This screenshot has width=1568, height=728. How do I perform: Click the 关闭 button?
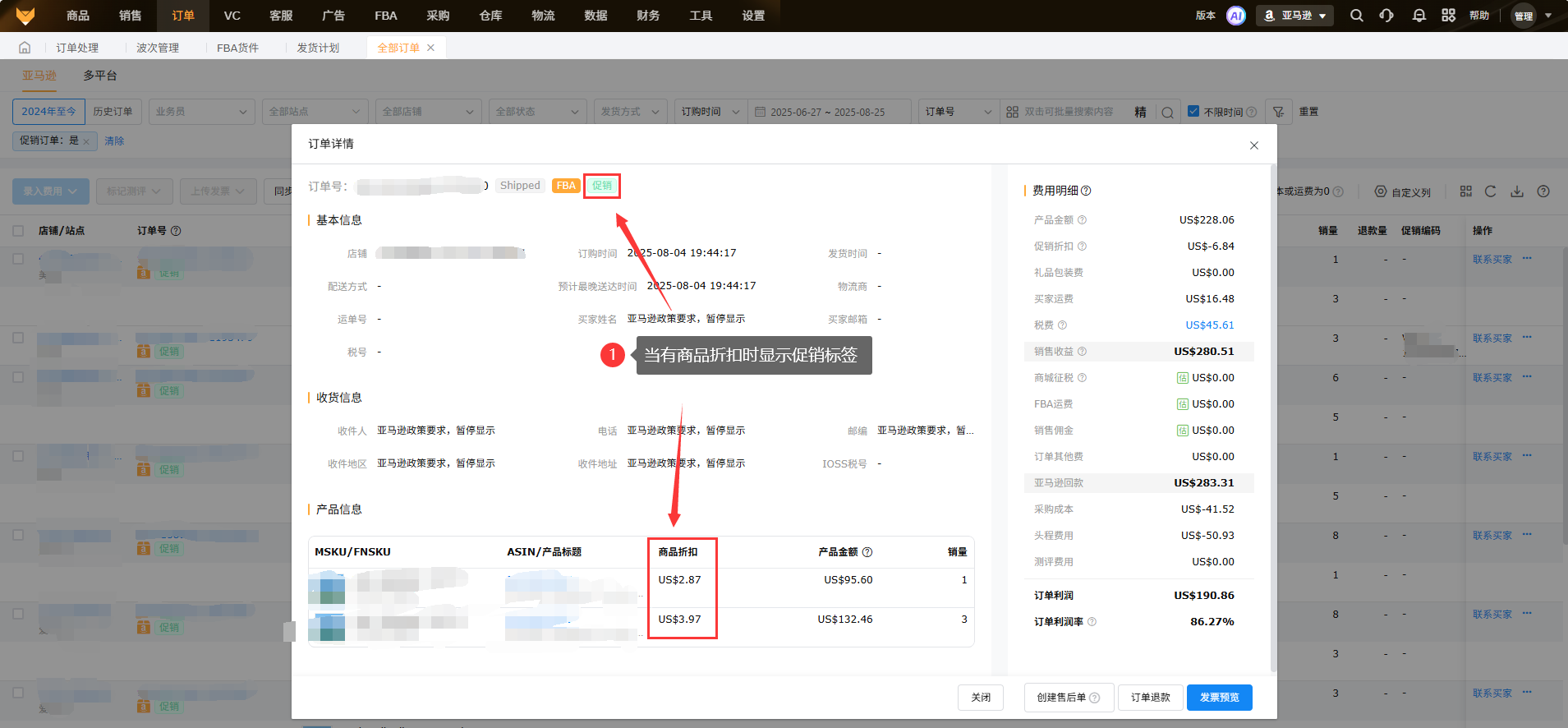pyautogui.click(x=981, y=698)
